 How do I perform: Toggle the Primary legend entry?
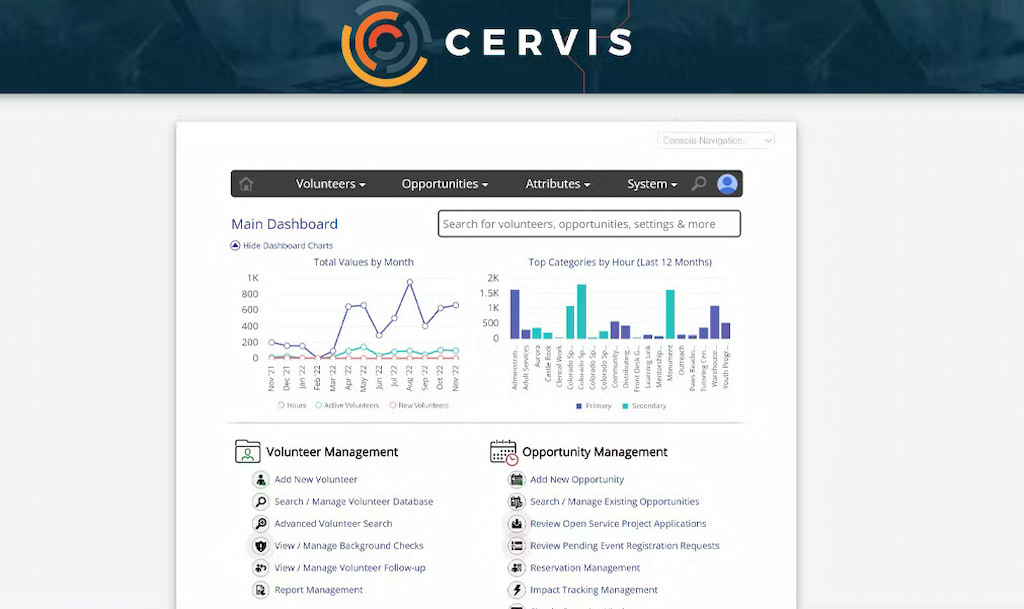[x=594, y=406]
